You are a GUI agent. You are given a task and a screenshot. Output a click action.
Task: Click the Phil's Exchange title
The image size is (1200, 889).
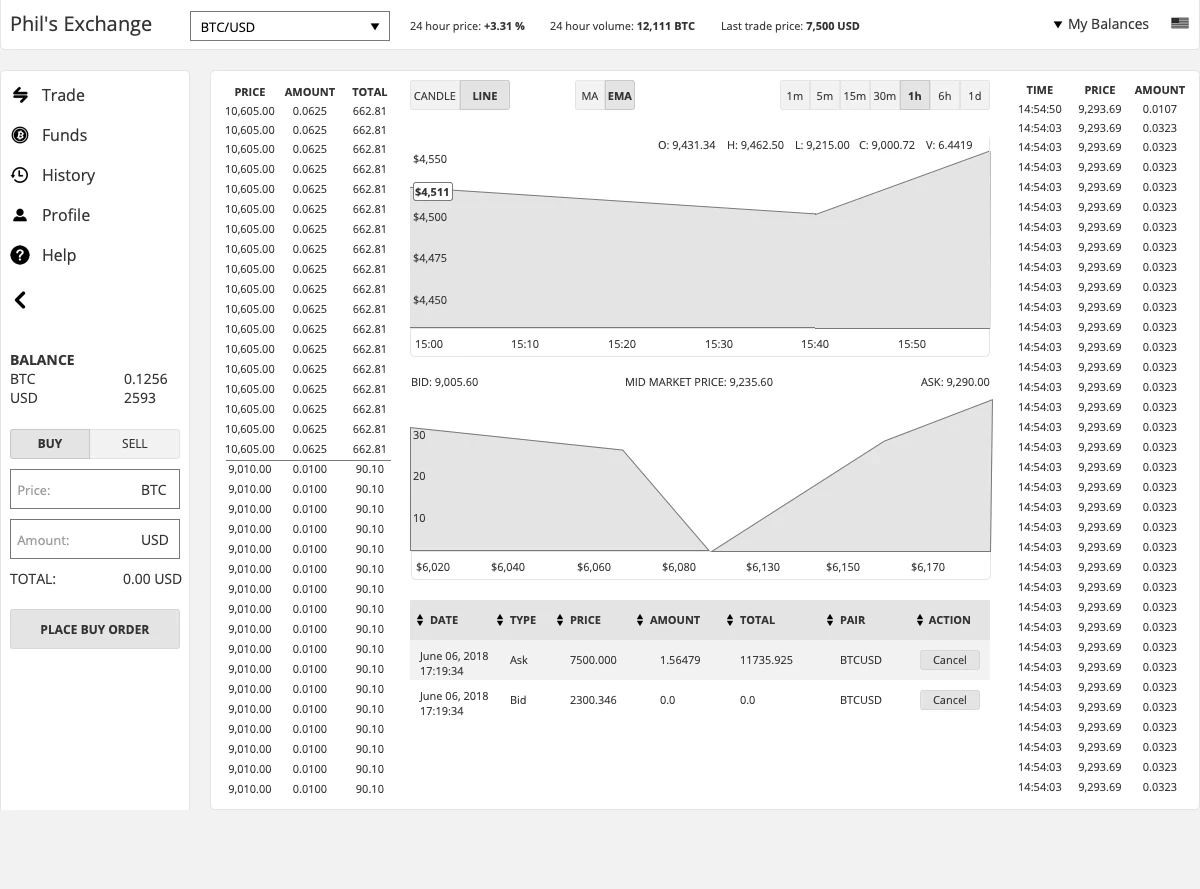click(81, 24)
